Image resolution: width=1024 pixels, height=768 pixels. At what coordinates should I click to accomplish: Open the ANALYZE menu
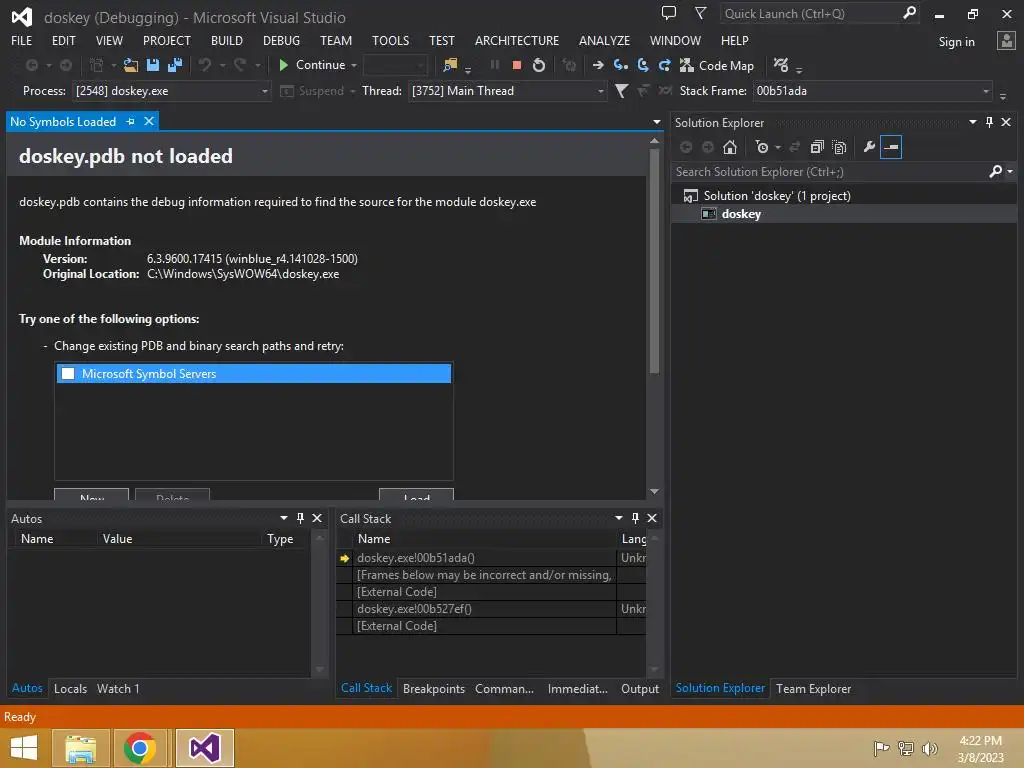(x=604, y=40)
